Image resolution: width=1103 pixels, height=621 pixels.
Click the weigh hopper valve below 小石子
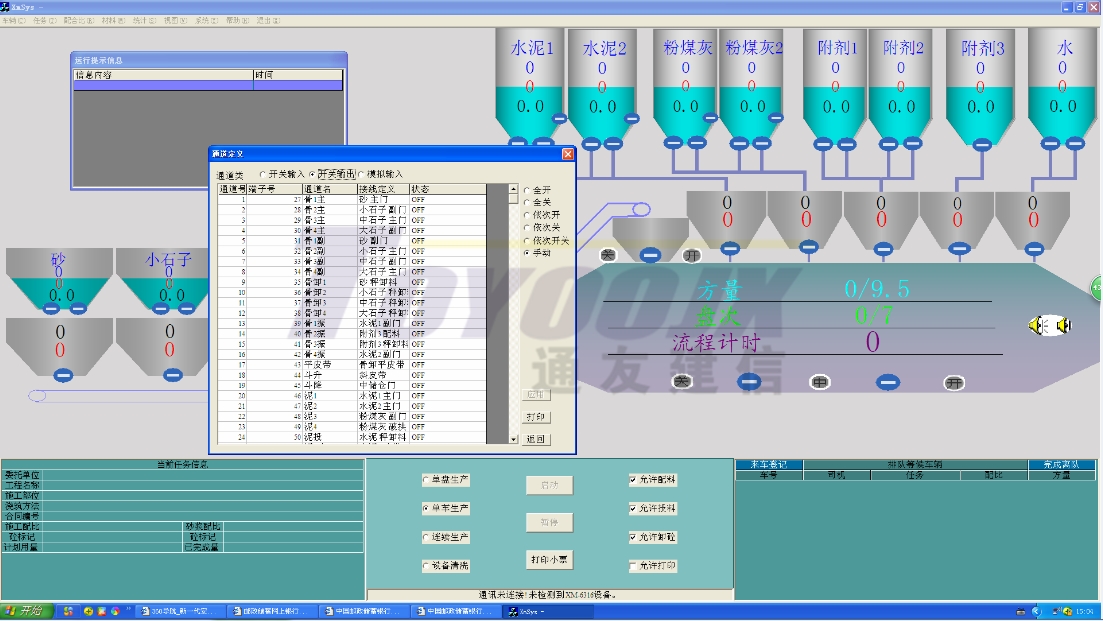pyautogui.click(x=173, y=376)
